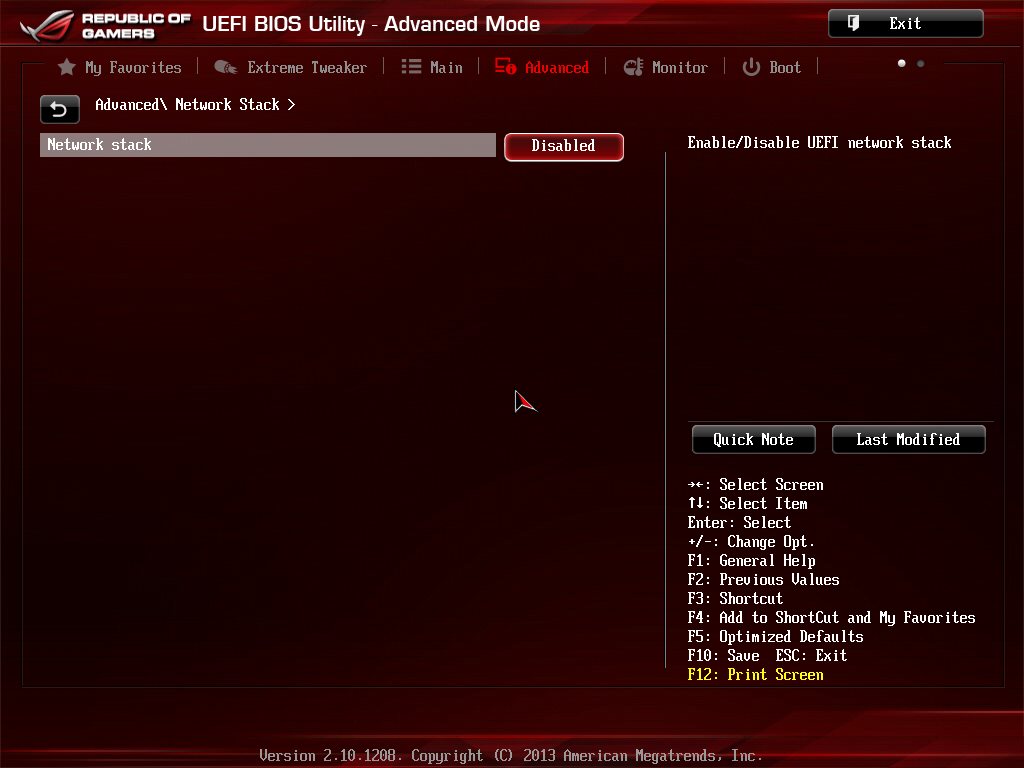This screenshot has height=768, width=1024.
Task: Click the 'F12: Print Screen' hint
Action: [756, 675]
